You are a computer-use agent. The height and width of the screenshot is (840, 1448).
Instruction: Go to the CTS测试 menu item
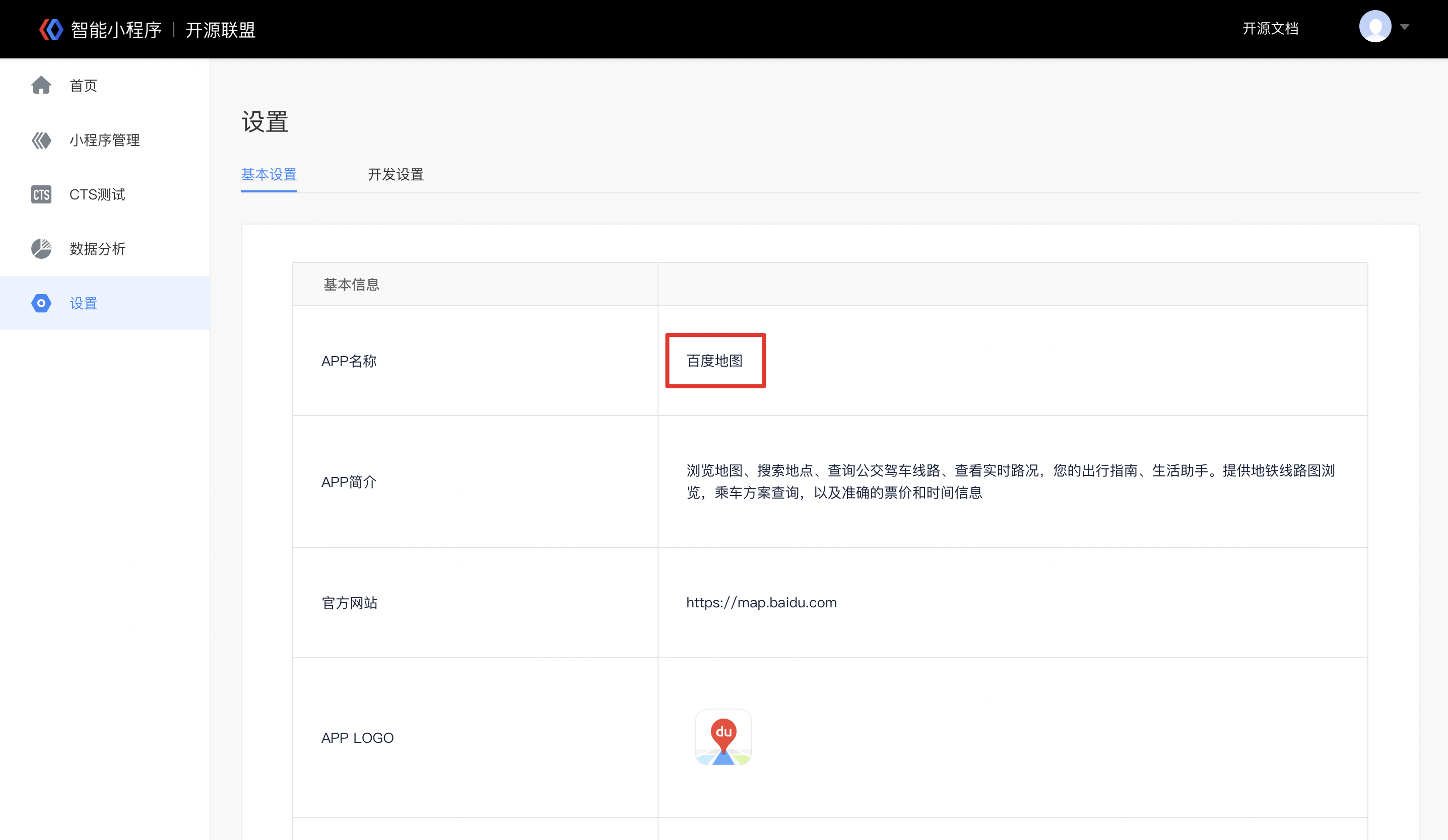(105, 195)
